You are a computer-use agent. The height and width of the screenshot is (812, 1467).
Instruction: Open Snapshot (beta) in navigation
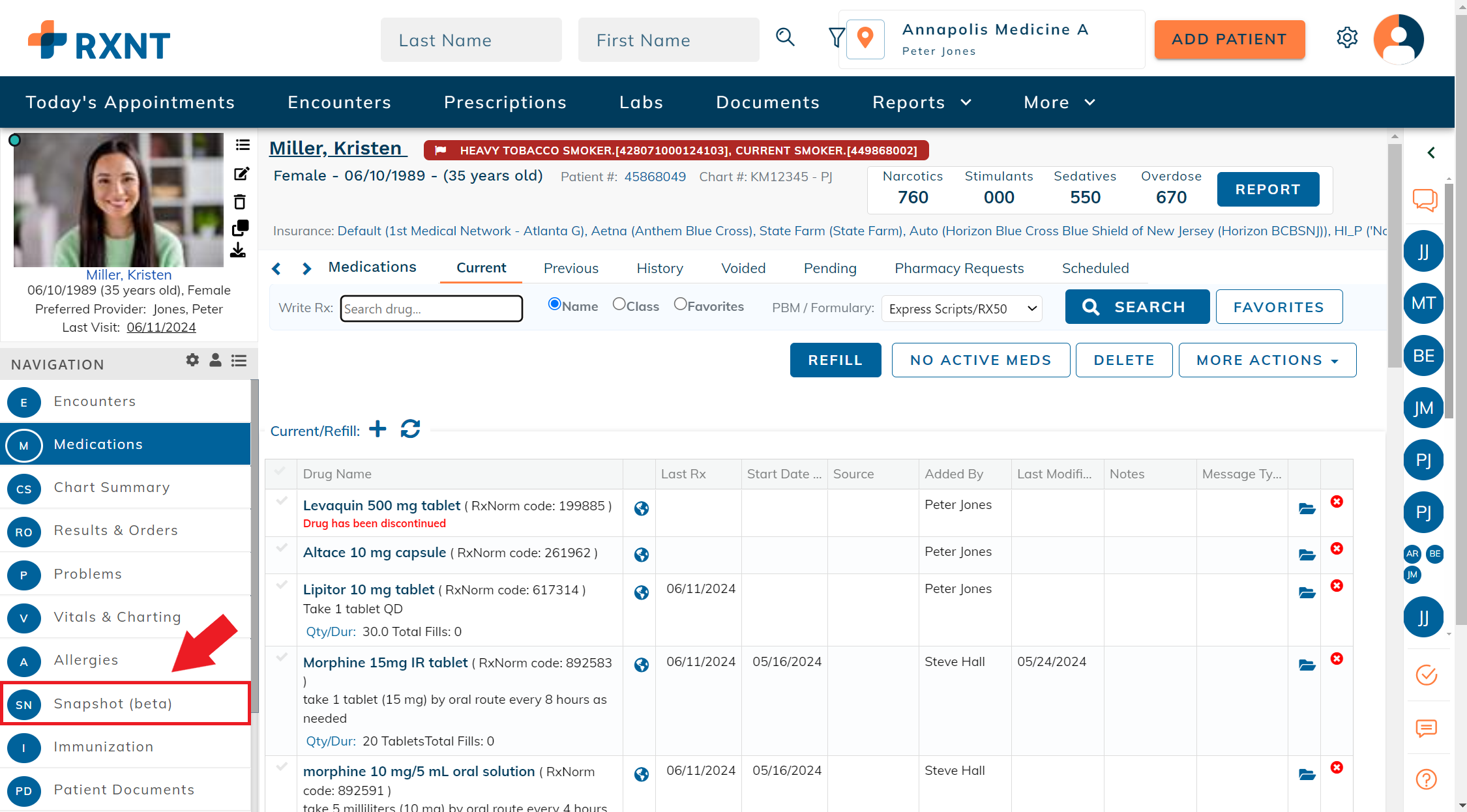point(126,703)
